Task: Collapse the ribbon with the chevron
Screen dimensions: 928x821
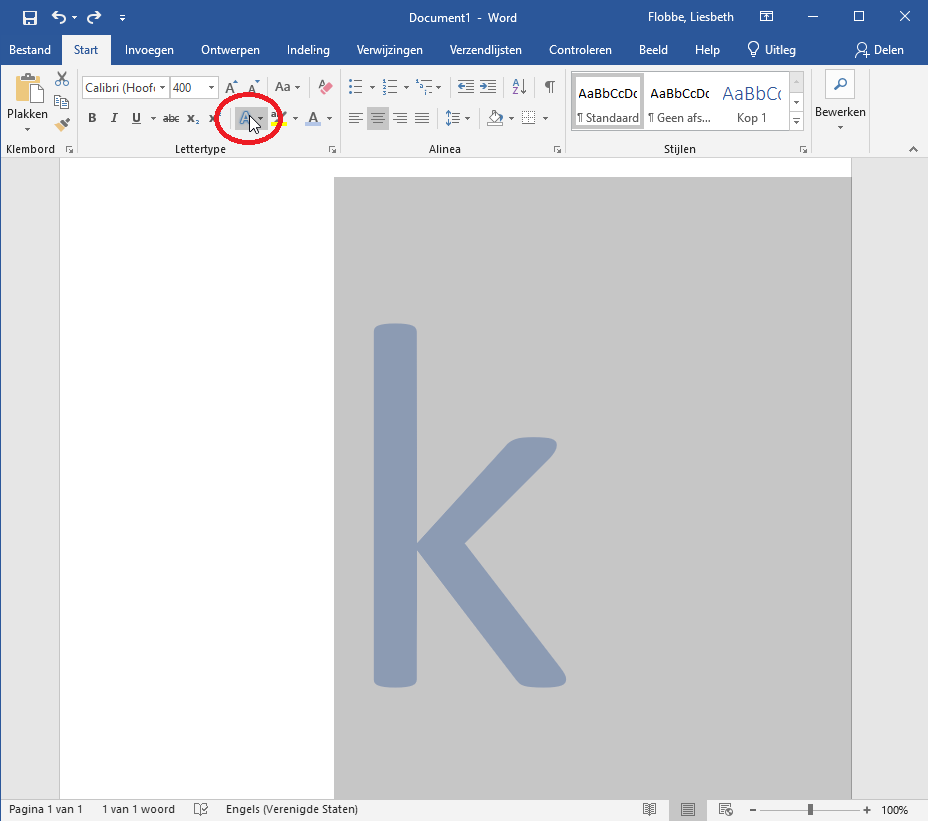Action: 913,150
